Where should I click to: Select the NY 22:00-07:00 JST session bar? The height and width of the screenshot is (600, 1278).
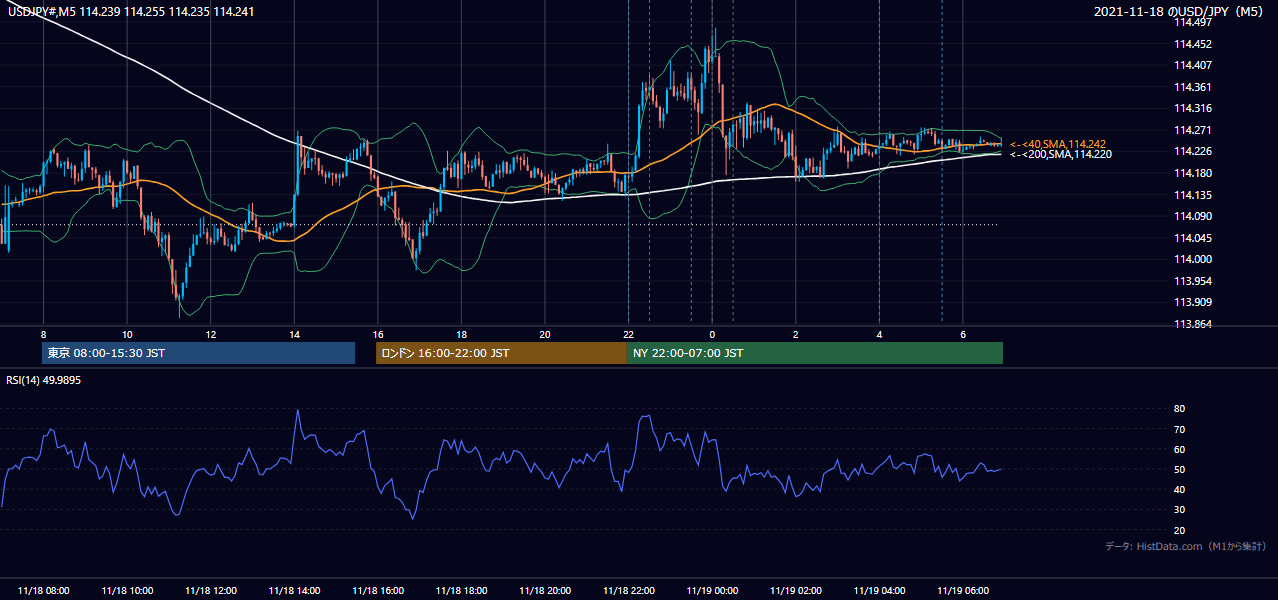point(815,353)
